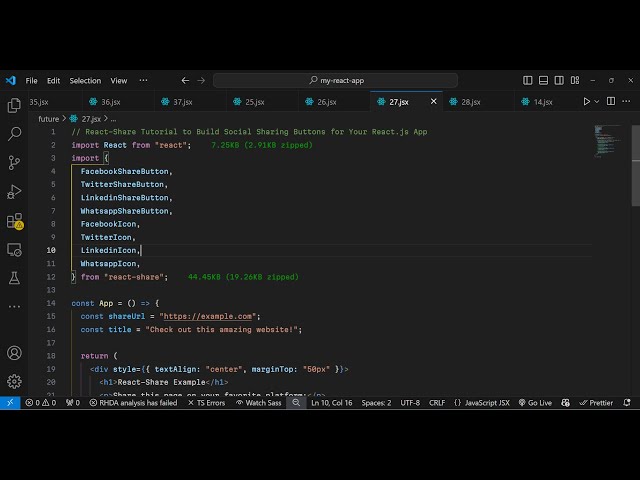Click the my-react-app command search box
This screenshot has height=480, width=640.
point(335,80)
